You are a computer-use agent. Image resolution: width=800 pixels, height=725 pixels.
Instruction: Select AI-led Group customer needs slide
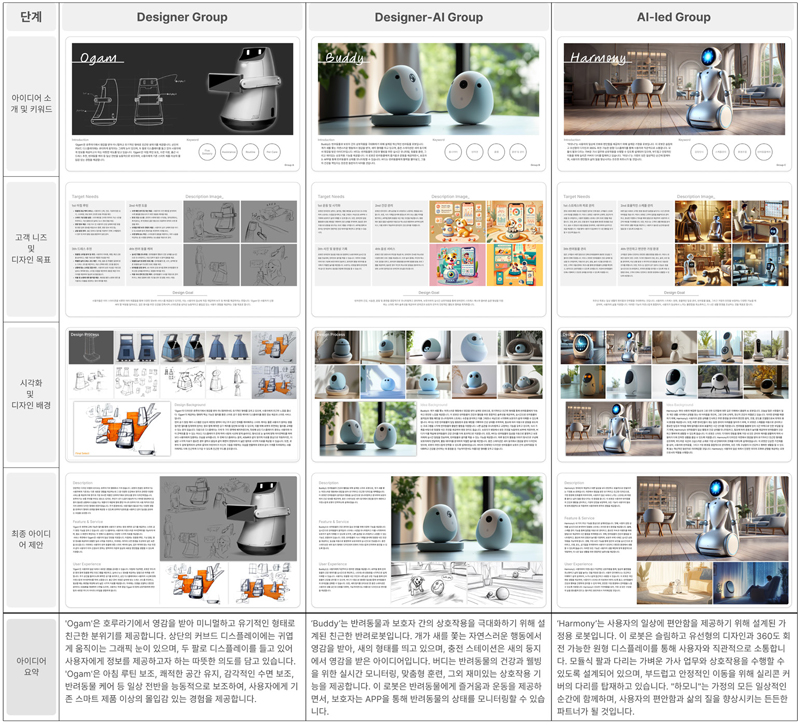(675, 248)
